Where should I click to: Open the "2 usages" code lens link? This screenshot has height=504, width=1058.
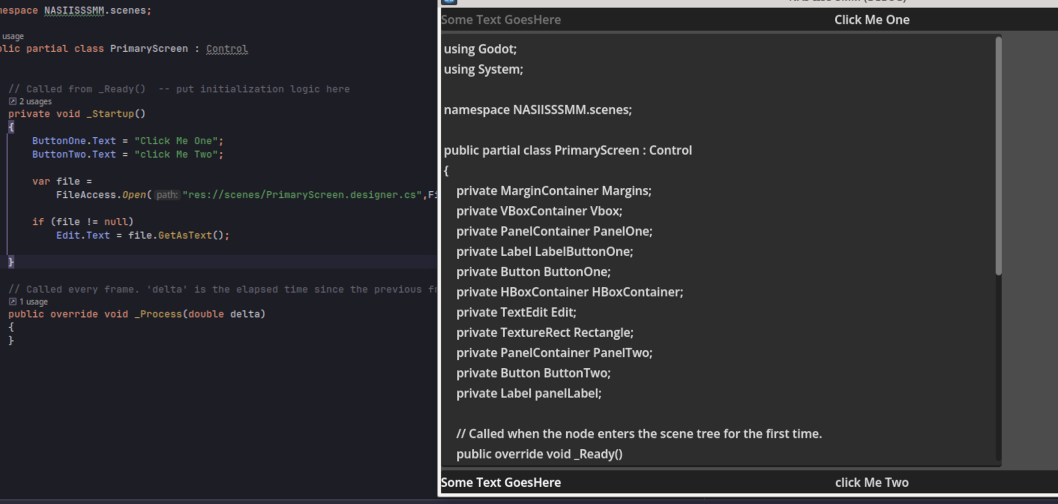point(35,101)
